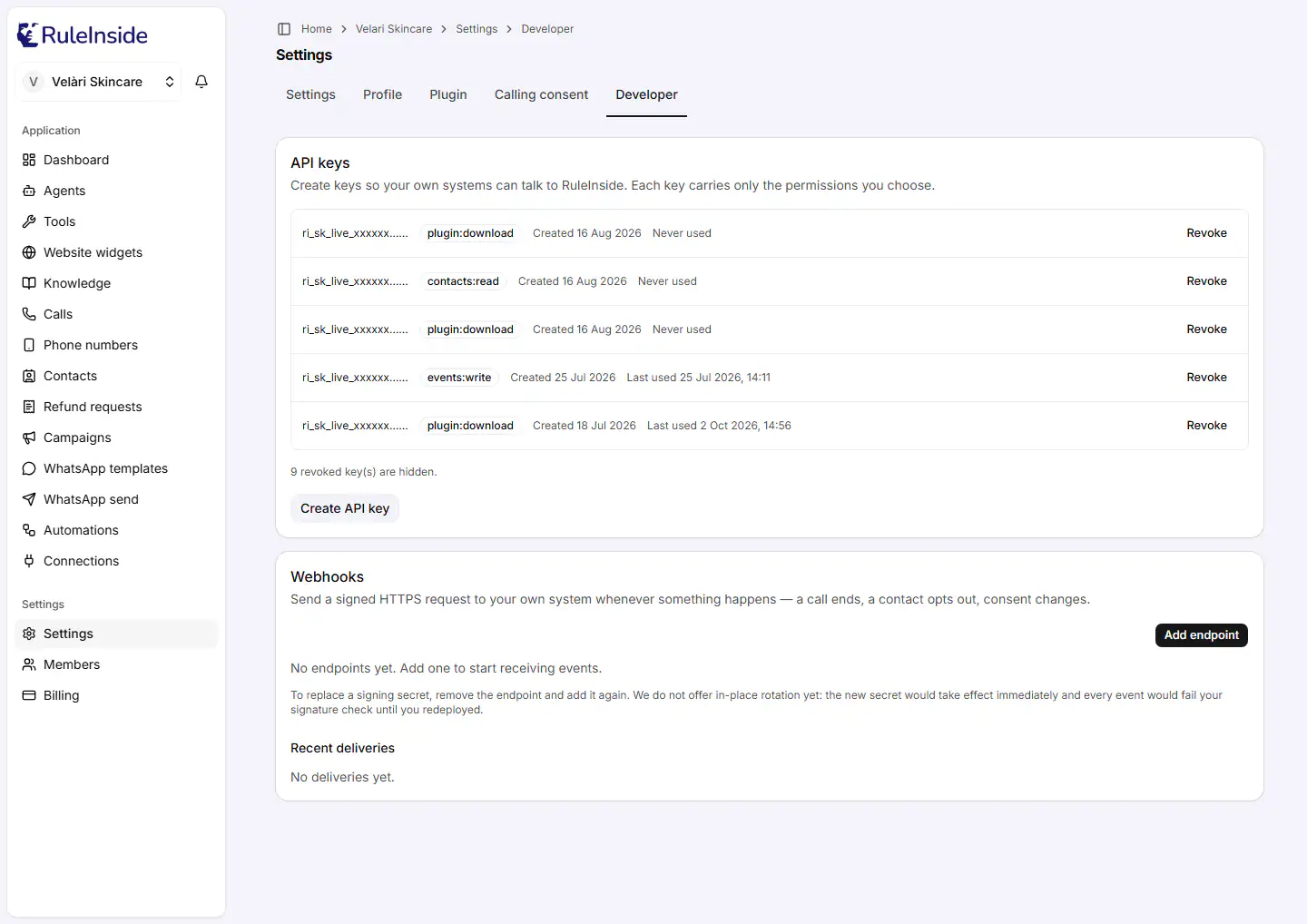Open WhatsApp templates via chat bubble icon

click(29, 468)
